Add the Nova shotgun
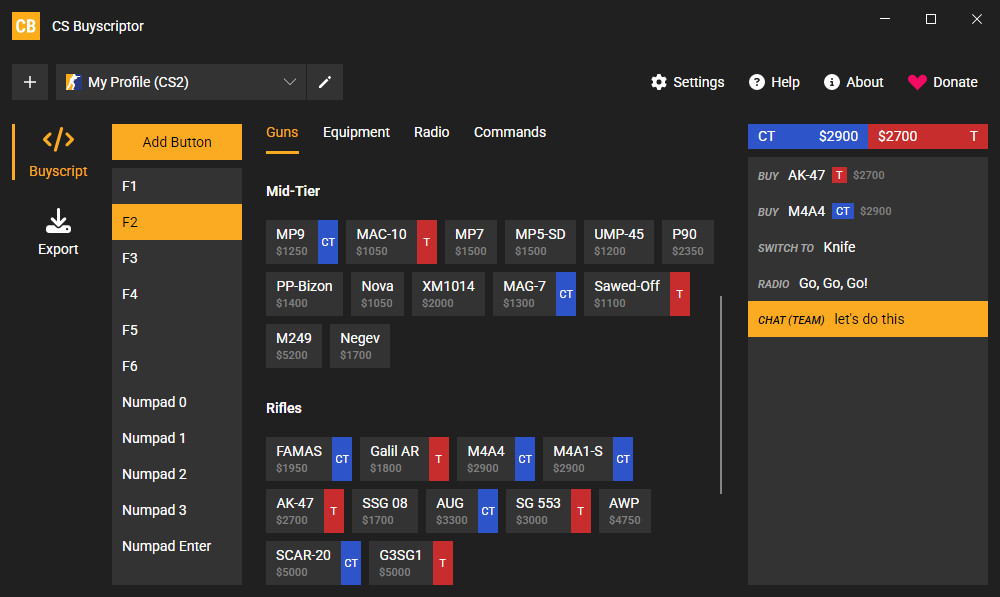The height and width of the screenshot is (597, 1000). [x=378, y=294]
